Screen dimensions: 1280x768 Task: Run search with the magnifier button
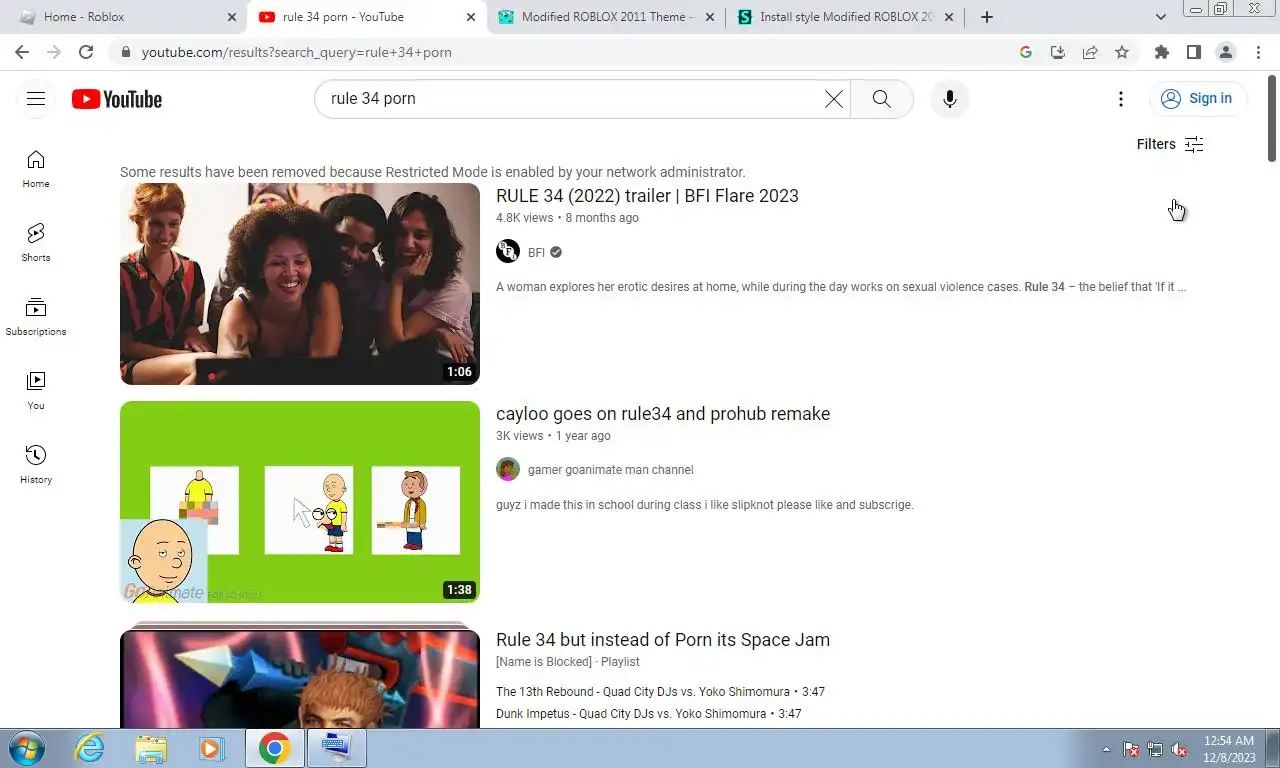881,99
